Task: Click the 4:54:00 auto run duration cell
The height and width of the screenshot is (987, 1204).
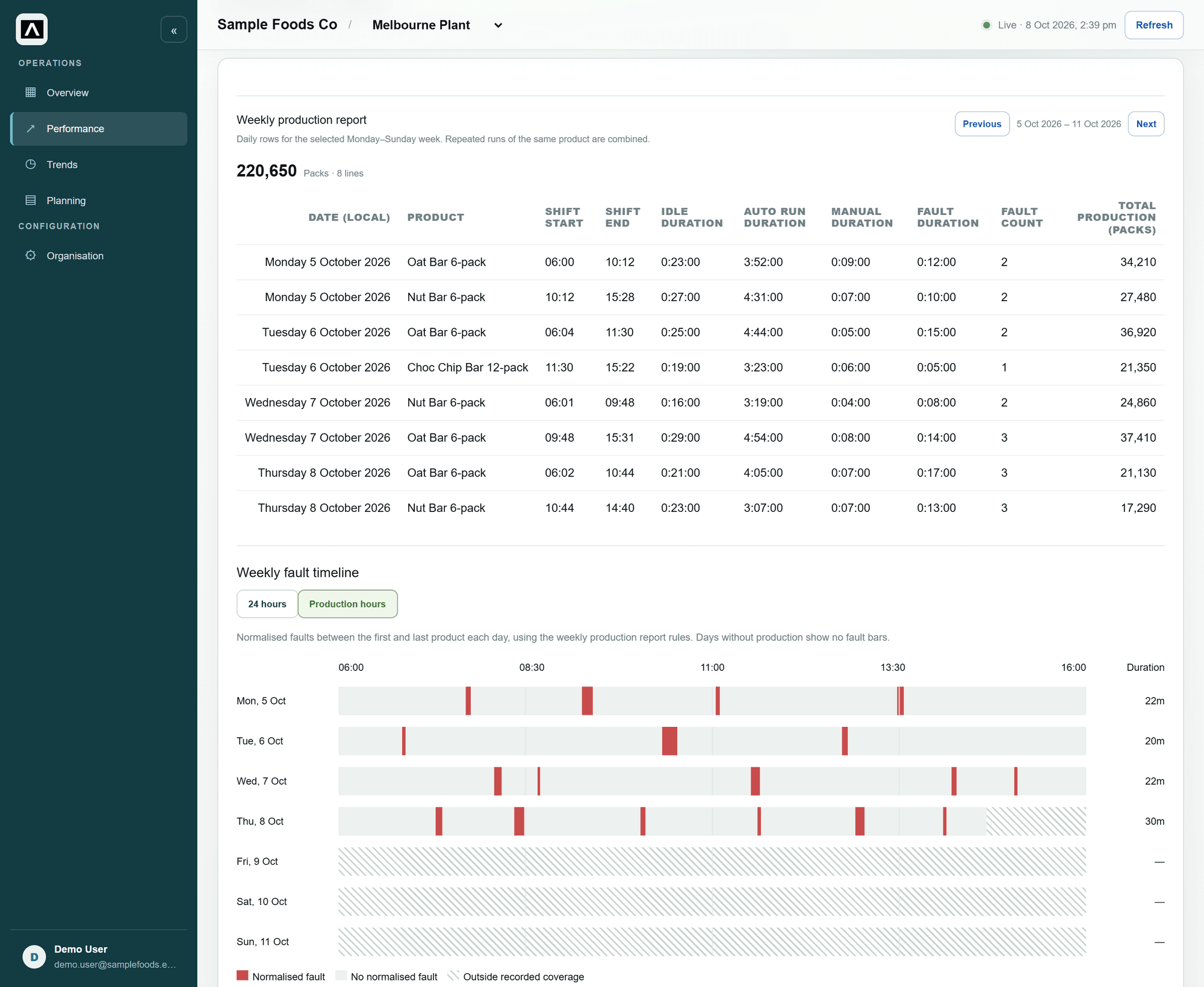Action: [763, 438]
